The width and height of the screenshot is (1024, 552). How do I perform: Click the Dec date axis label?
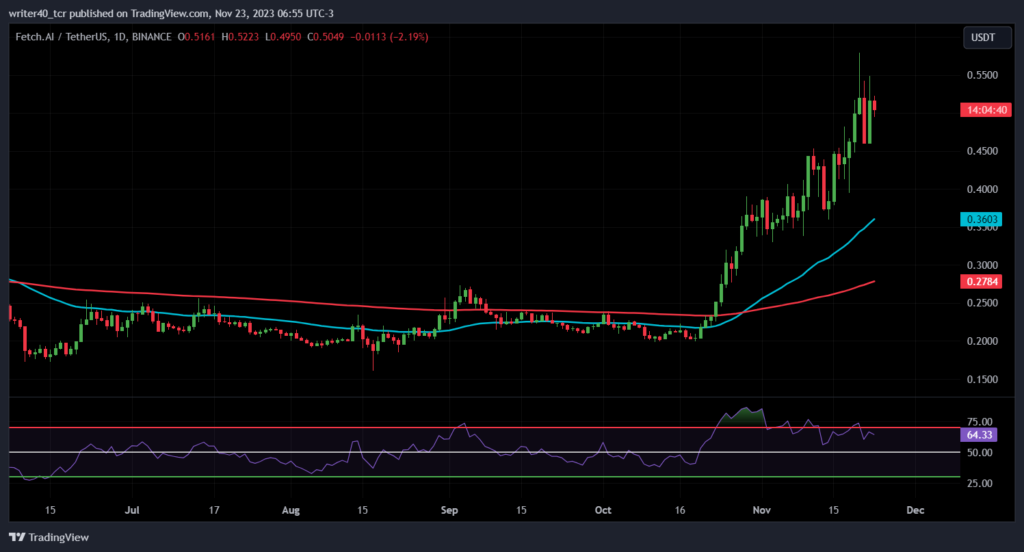pyautogui.click(x=916, y=510)
